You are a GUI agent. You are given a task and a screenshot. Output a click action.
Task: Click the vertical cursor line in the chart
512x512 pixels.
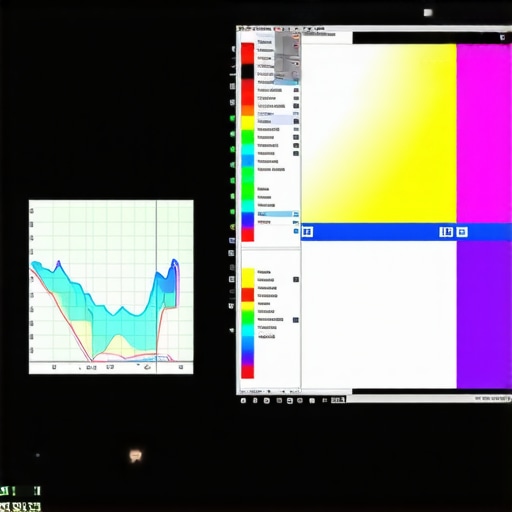pos(156,287)
